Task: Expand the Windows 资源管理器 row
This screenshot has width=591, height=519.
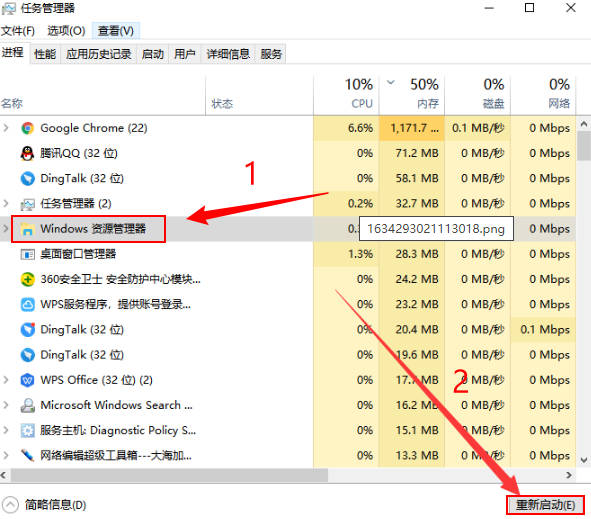Action: pyautogui.click(x=6, y=229)
